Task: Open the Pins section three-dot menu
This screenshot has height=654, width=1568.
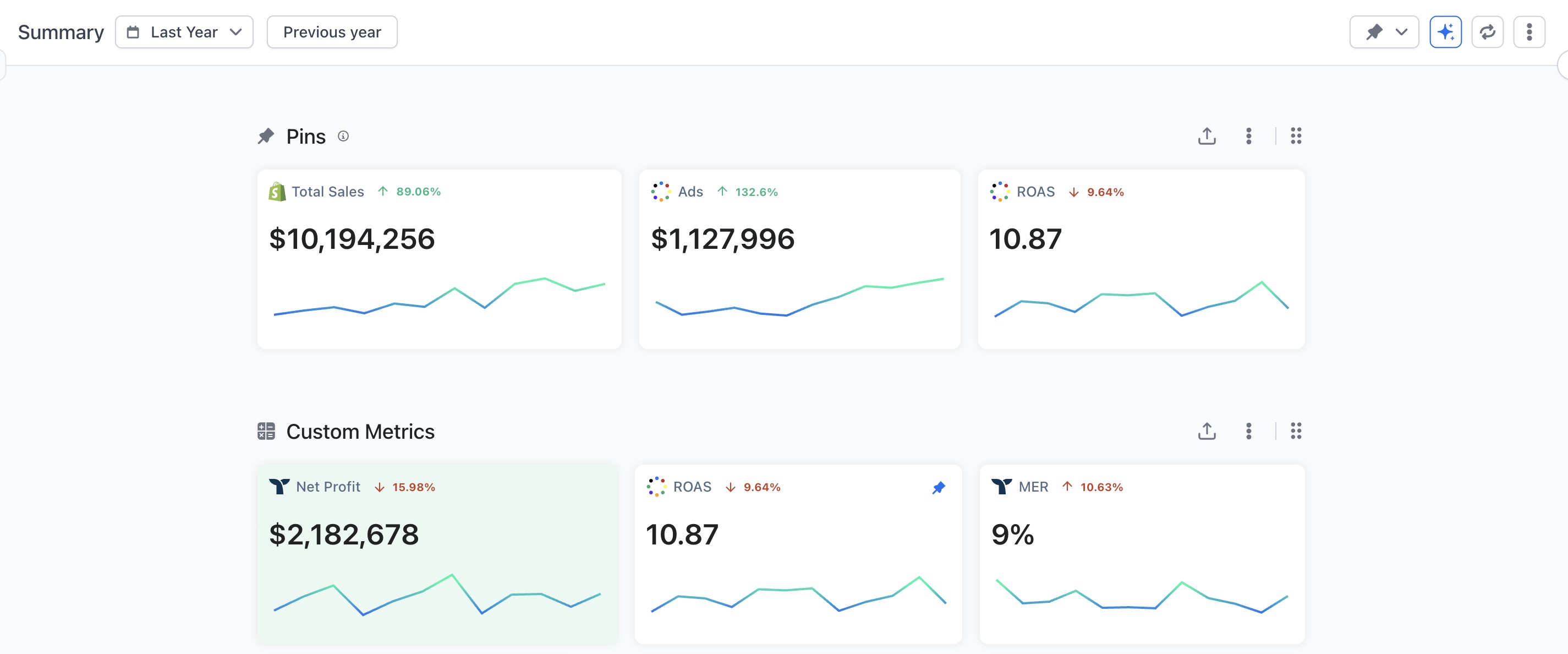Action: 1248,136
